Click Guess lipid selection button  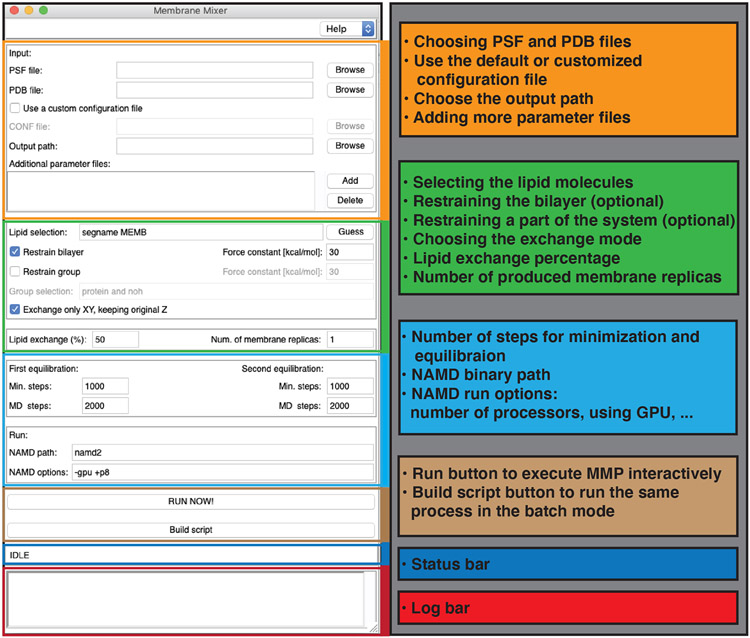pos(349,232)
